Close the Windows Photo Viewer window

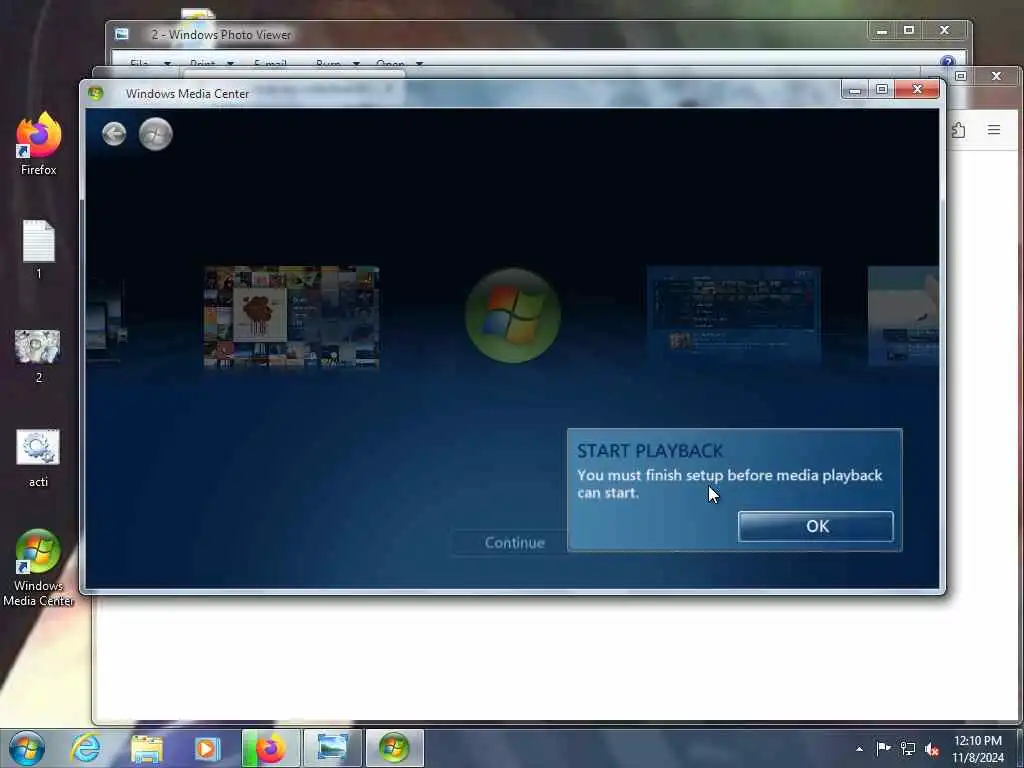click(x=944, y=30)
